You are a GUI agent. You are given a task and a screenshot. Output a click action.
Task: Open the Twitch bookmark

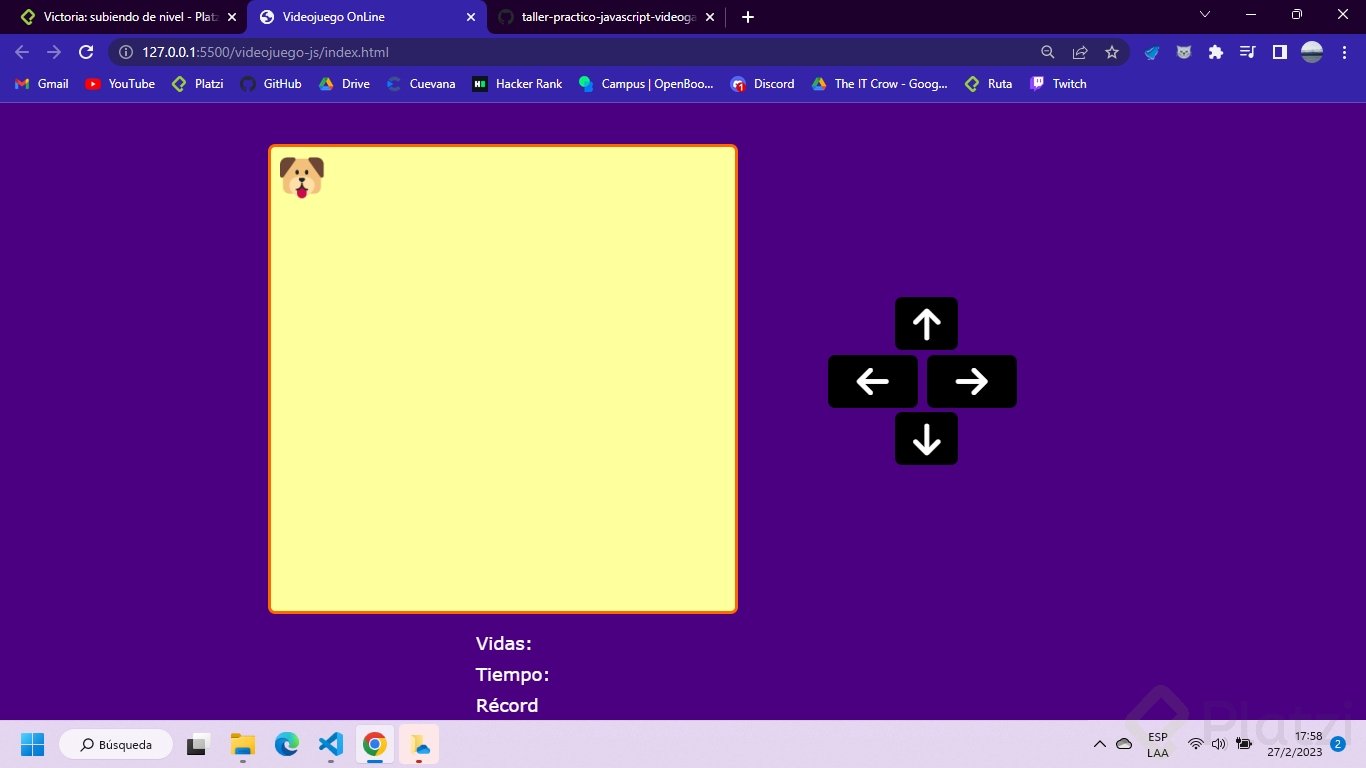coord(1058,84)
